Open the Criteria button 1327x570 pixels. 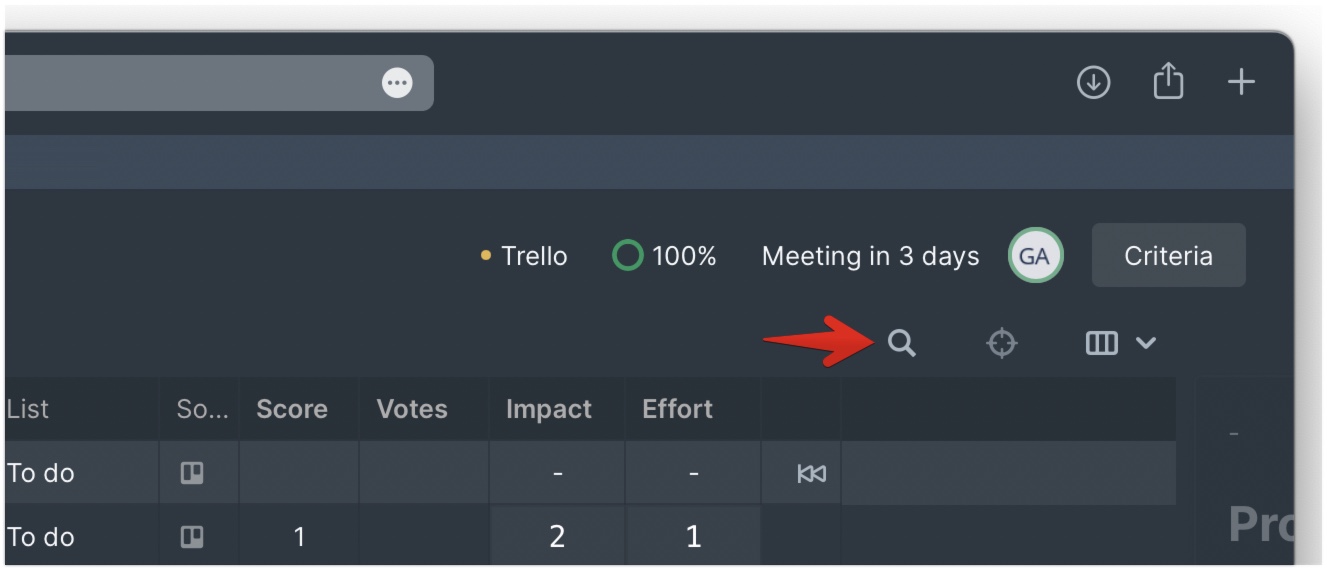pos(1168,256)
